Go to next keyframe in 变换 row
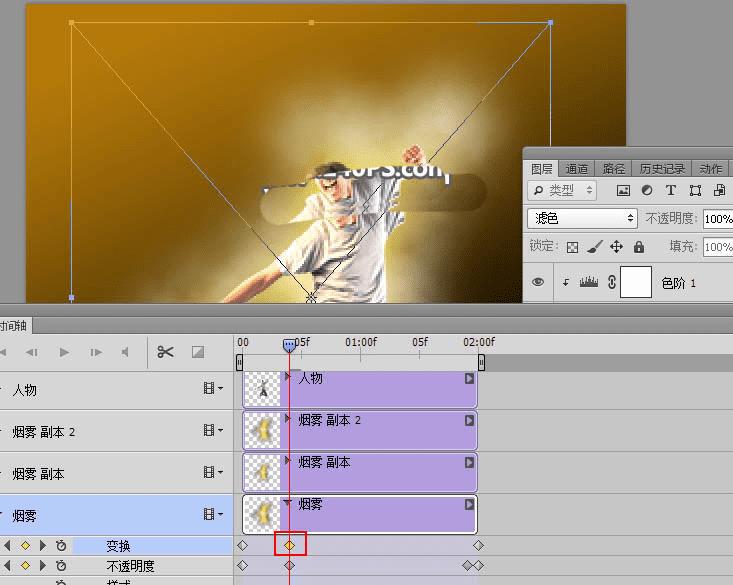Screen dimensions: 733x585 pos(43,545)
